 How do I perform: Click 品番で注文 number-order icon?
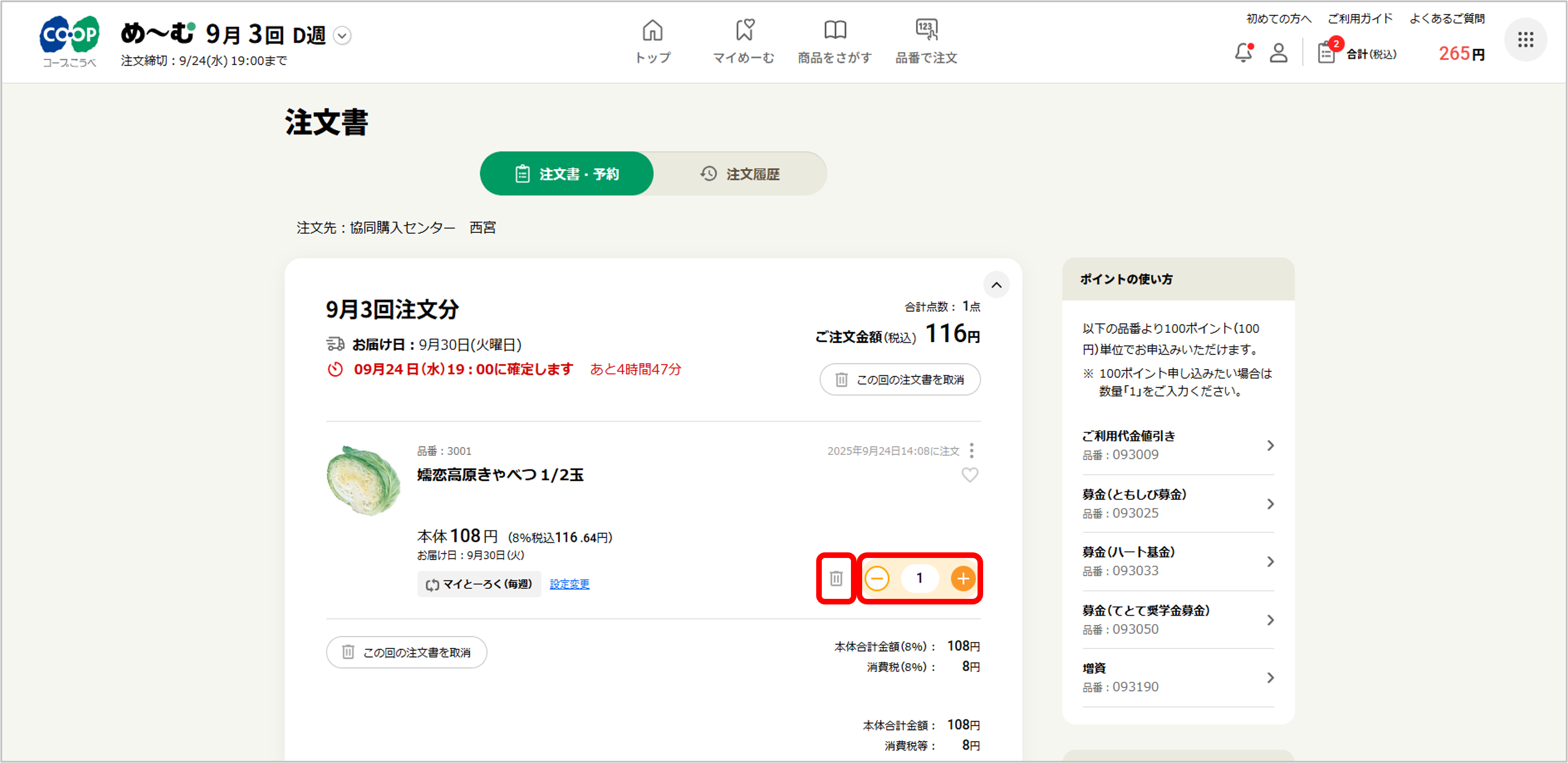click(x=926, y=30)
